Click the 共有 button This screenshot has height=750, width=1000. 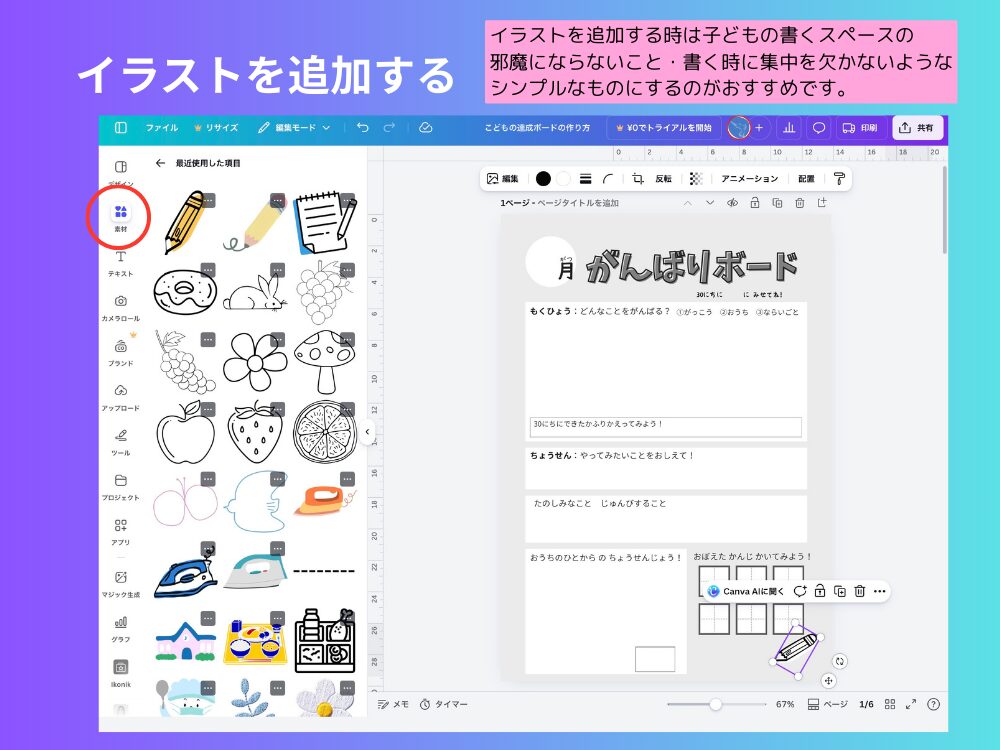(x=918, y=127)
